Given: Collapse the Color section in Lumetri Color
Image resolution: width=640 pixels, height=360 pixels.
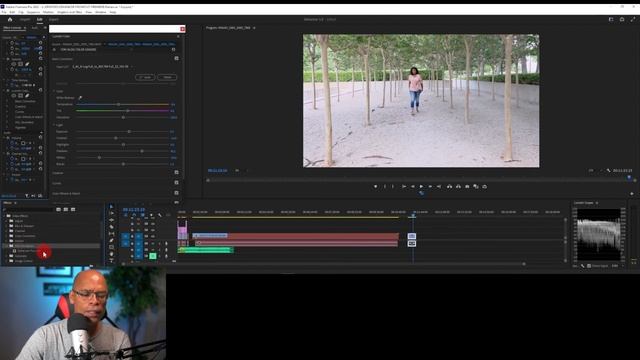Looking at the screenshot, I should (54, 91).
